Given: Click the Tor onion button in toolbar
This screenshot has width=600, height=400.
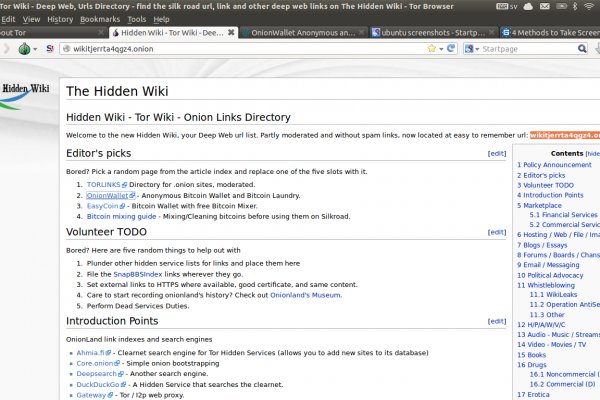Looking at the screenshot, I should (23, 49).
